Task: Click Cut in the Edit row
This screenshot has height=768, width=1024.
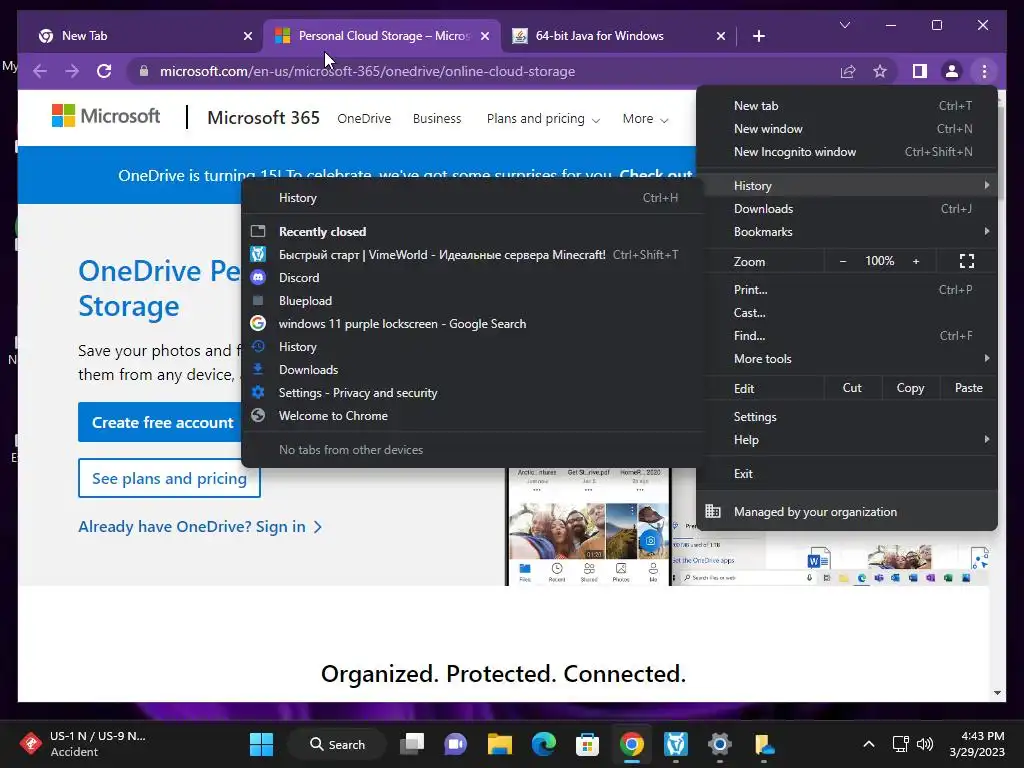Action: (852, 388)
